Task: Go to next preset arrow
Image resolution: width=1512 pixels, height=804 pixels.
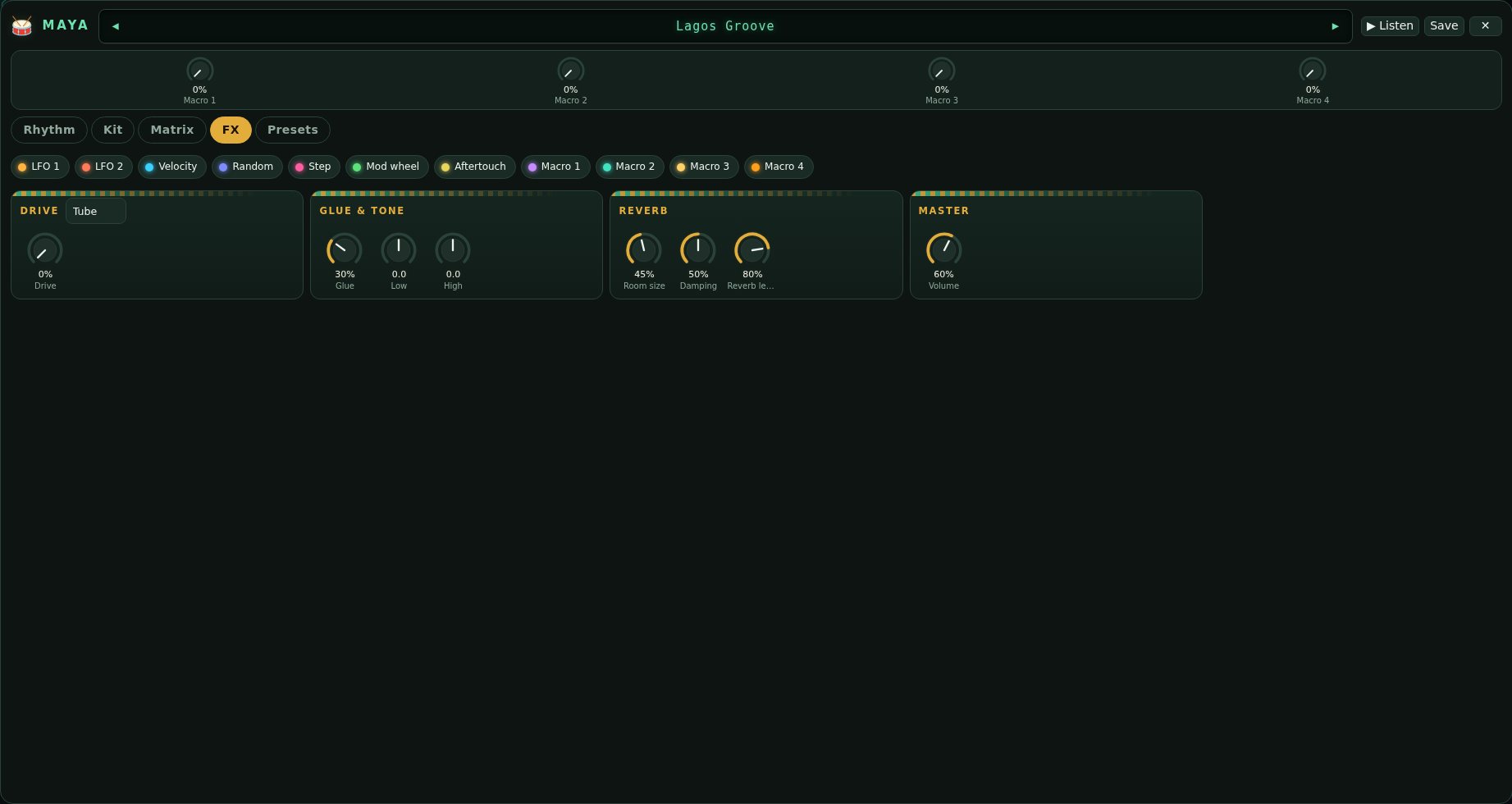Action: pos(1335,26)
